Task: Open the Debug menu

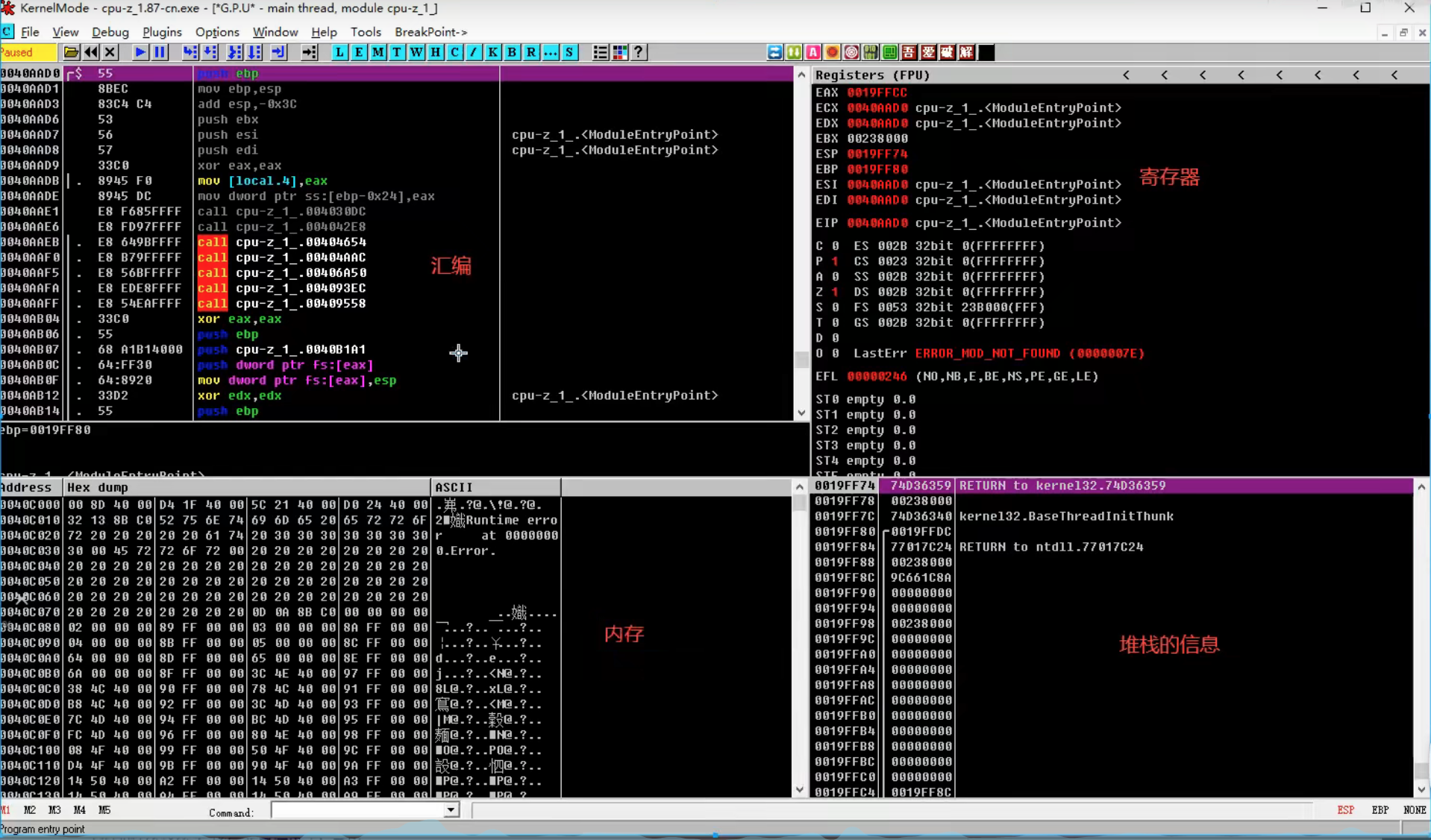Action: coord(110,32)
